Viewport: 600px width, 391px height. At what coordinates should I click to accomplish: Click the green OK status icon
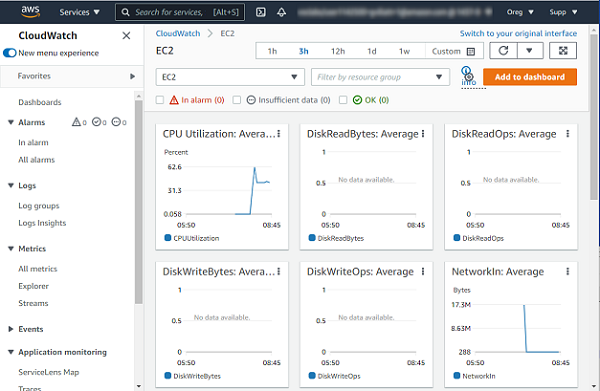point(357,100)
